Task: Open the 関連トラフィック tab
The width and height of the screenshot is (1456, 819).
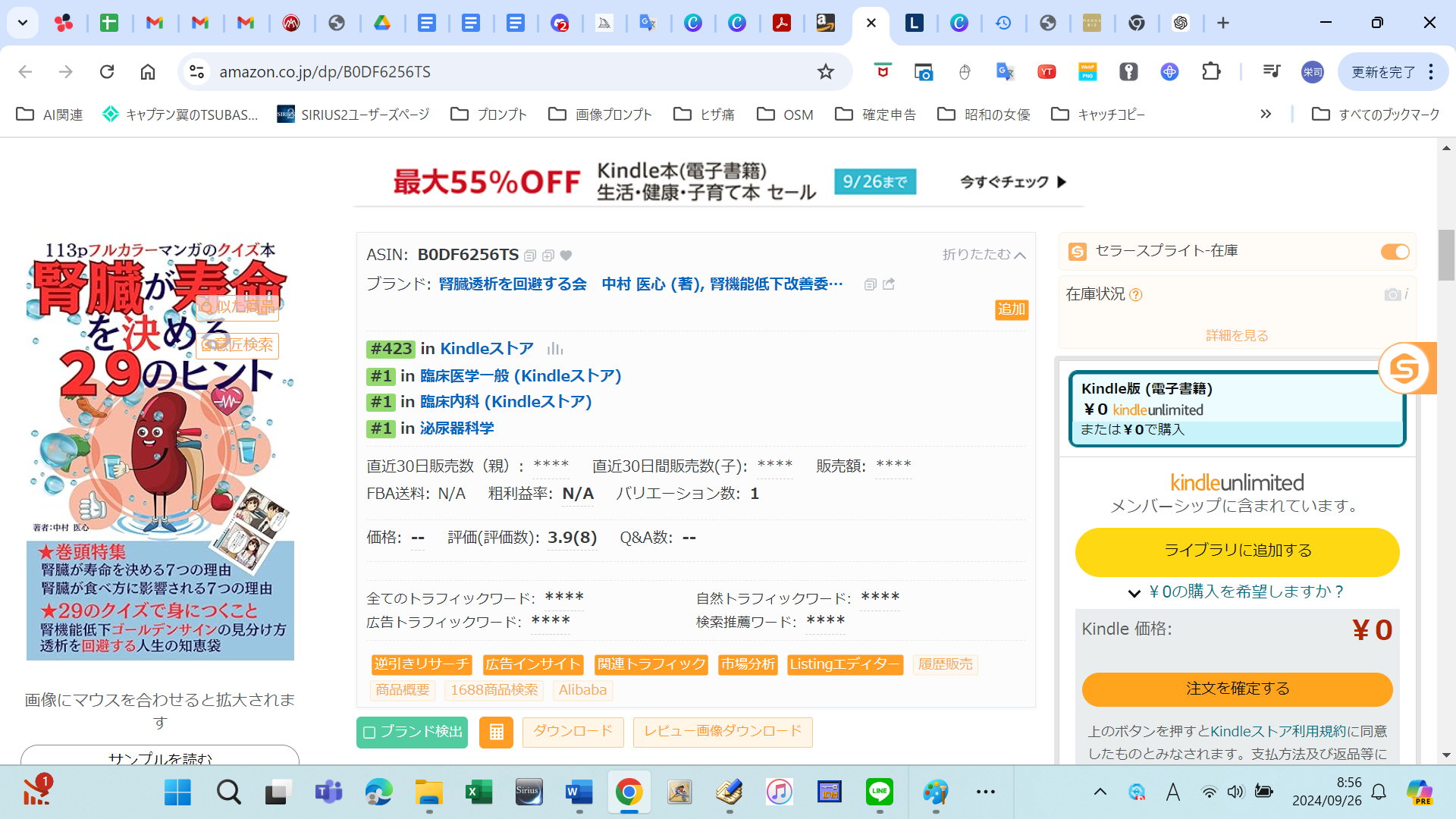Action: 651,665
